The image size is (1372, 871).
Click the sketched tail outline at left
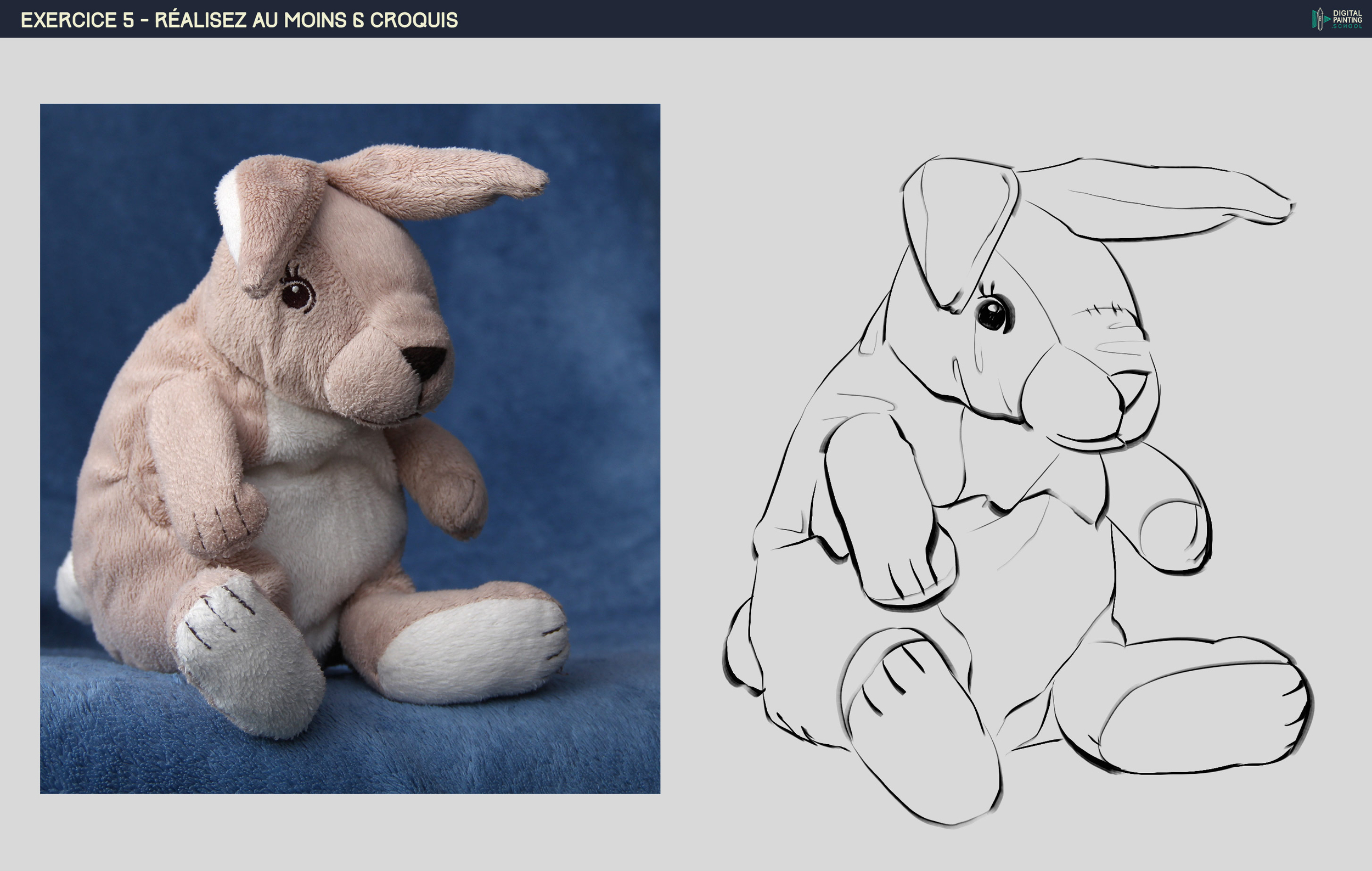(741, 649)
